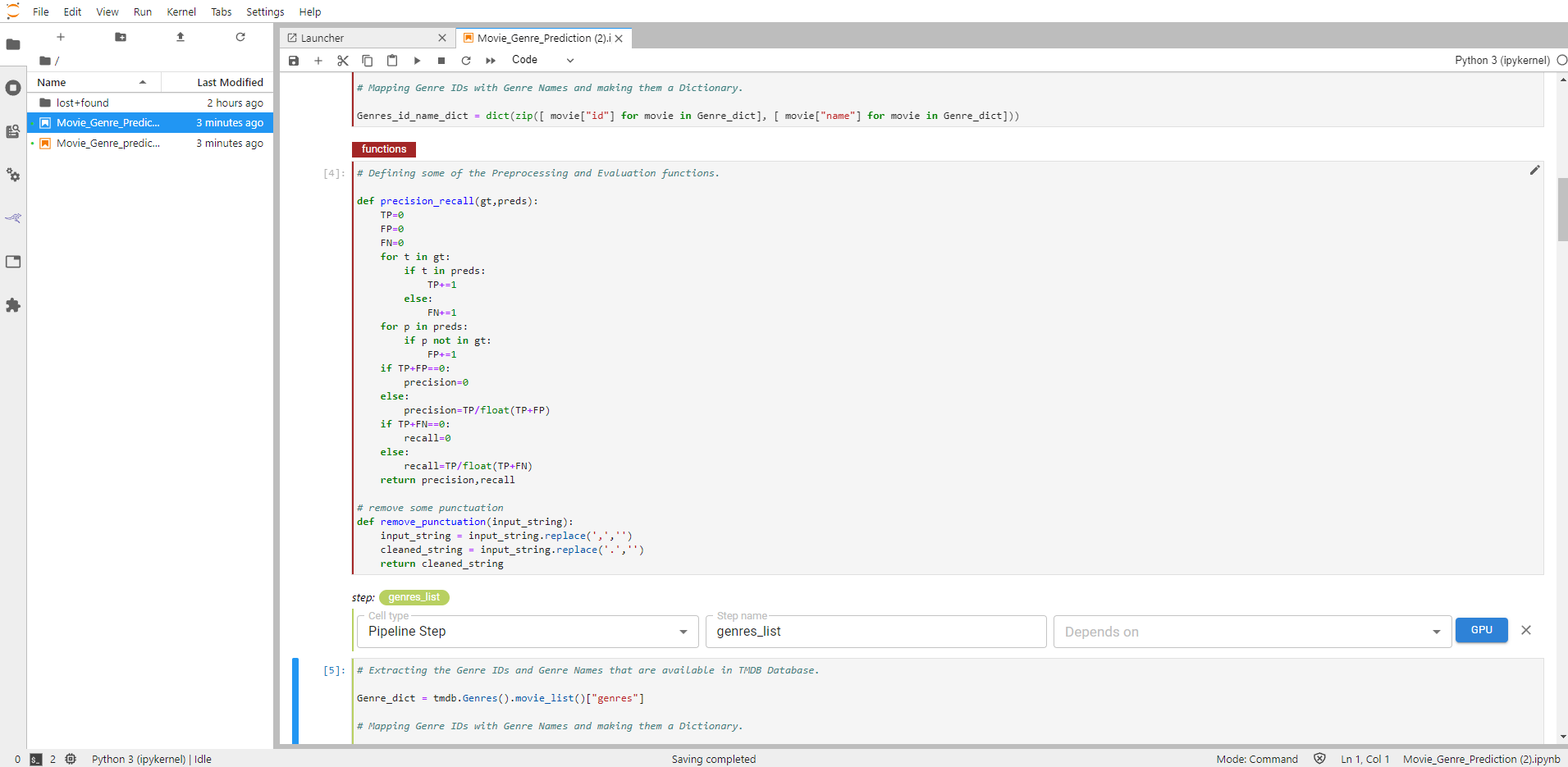1568x767 pixels.
Task: Click the kernel status circle indicator
Action: (x=1561, y=60)
